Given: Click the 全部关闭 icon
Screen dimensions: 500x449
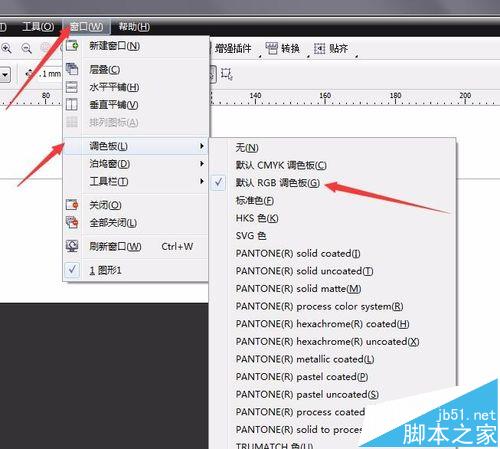Looking at the screenshot, I should click(72, 222).
